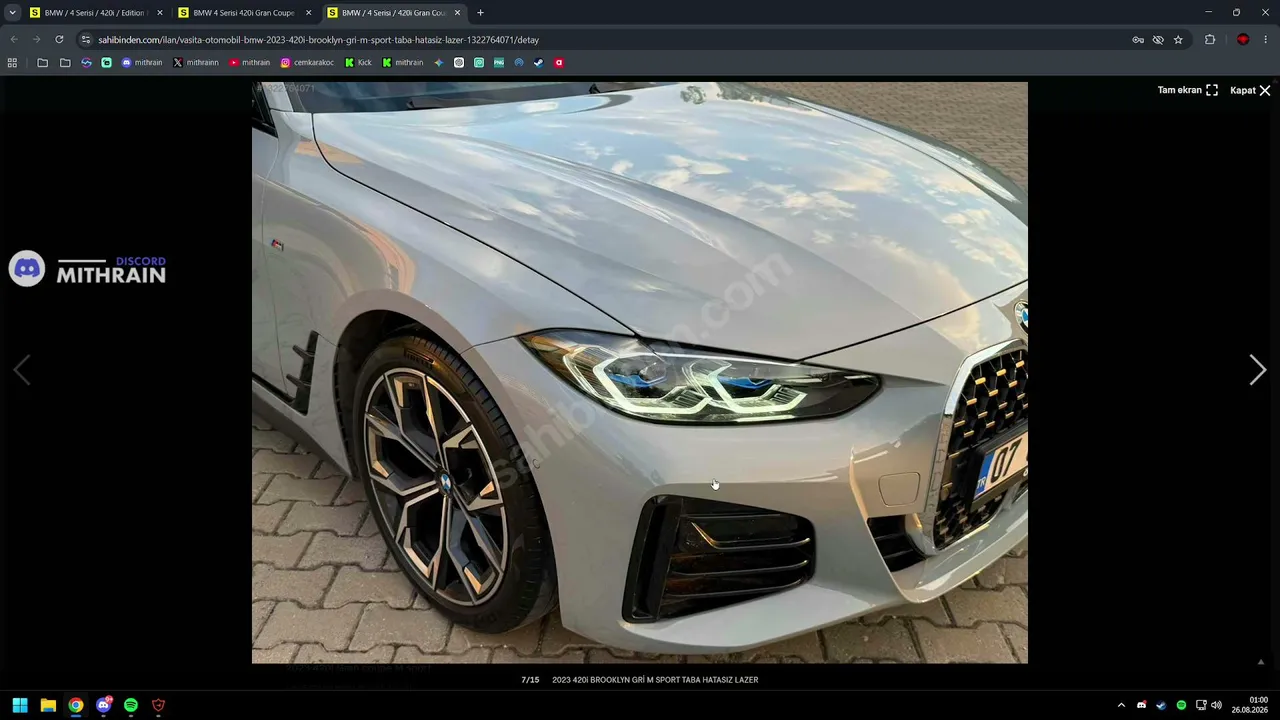Open the Steam bookmark icon
The height and width of the screenshot is (720, 1280).
[x=538, y=62]
